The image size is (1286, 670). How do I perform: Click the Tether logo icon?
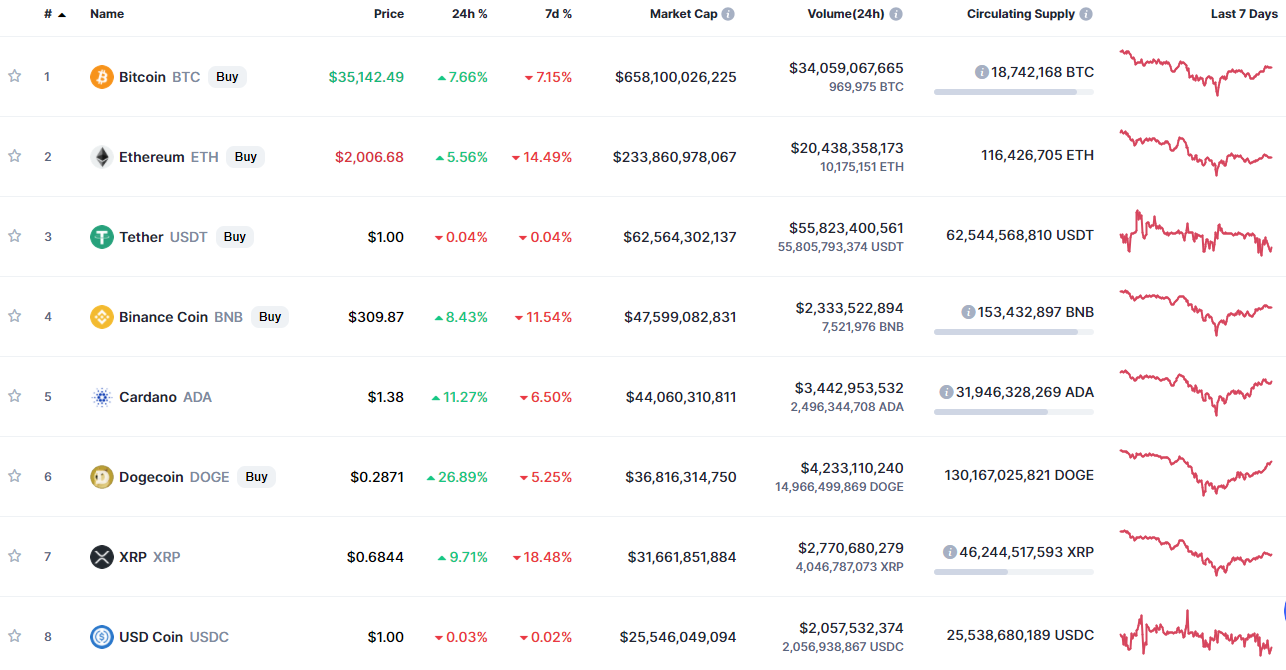tap(102, 237)
